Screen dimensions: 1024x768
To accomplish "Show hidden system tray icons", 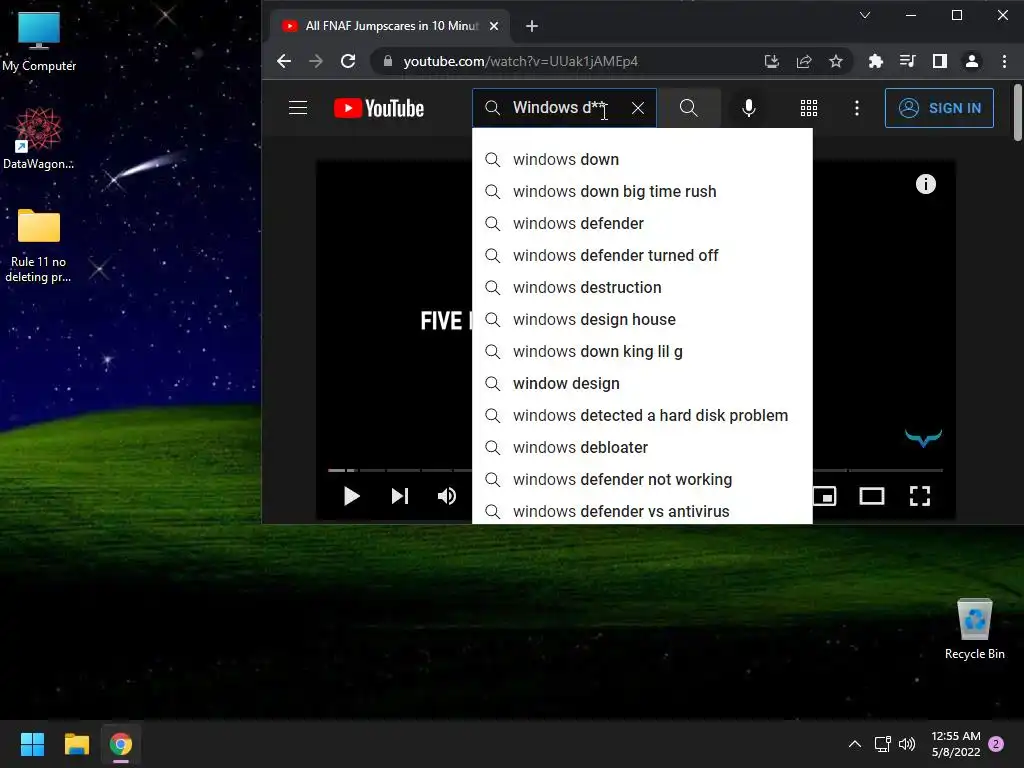I will tap(854, 744).
